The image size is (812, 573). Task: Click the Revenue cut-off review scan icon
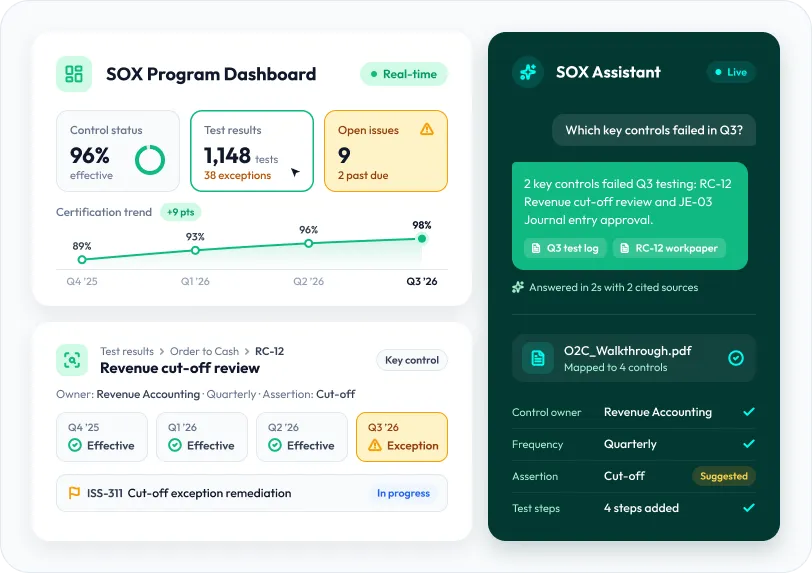point(72,359)
